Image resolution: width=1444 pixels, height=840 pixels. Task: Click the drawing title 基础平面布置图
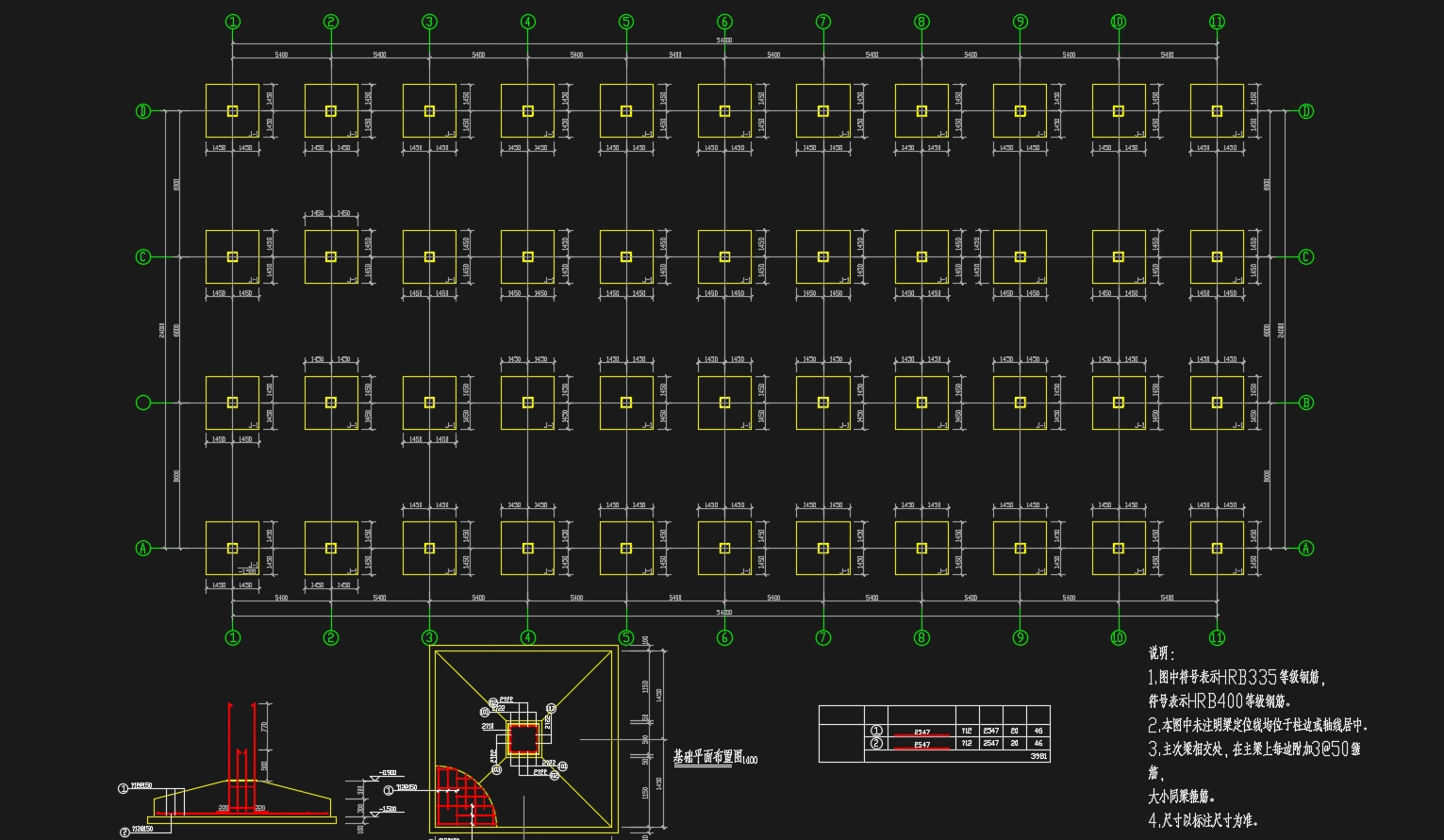pos(706,756)
